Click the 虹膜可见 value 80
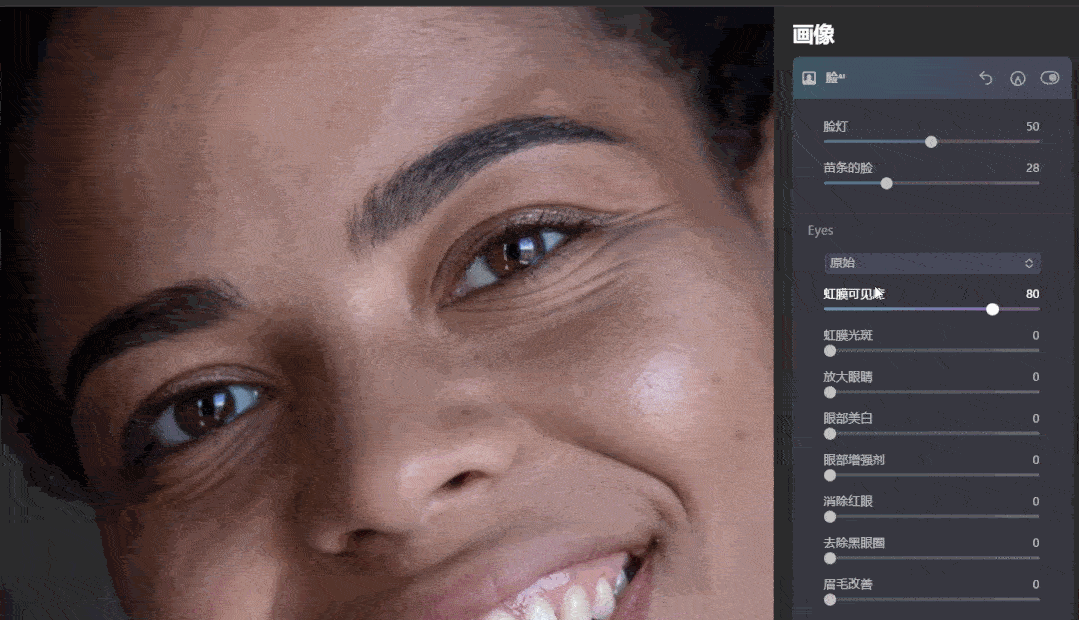1079x620 pixels. click(1032, 294)
